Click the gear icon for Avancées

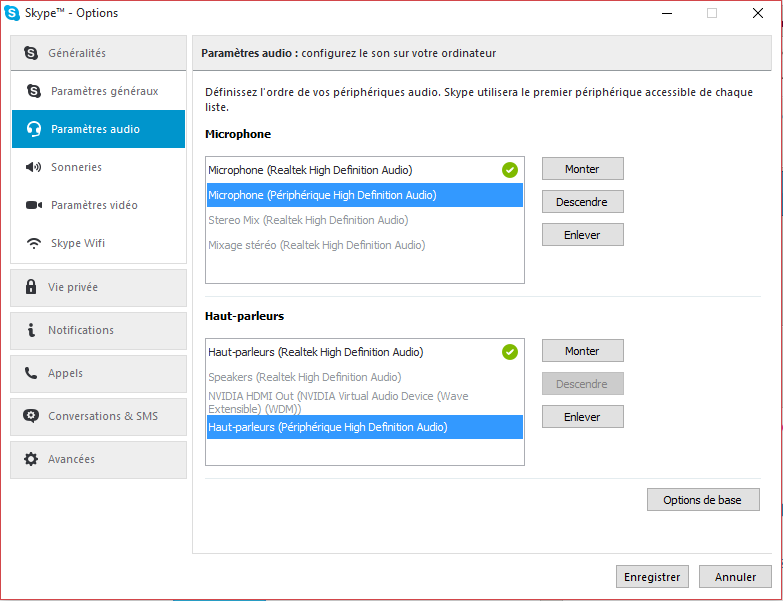click(31, 459)
